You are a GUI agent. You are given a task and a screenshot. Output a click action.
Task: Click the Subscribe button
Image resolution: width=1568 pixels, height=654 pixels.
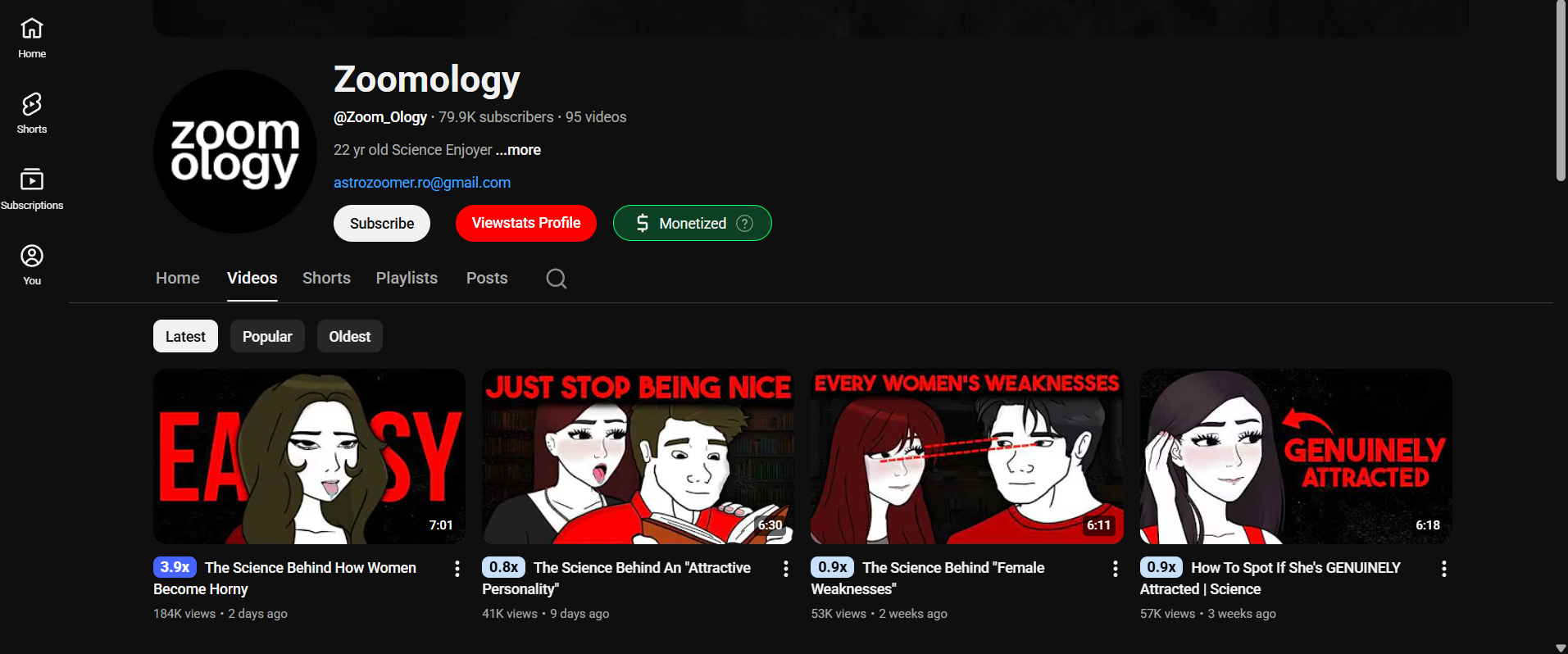pos(382,224)
